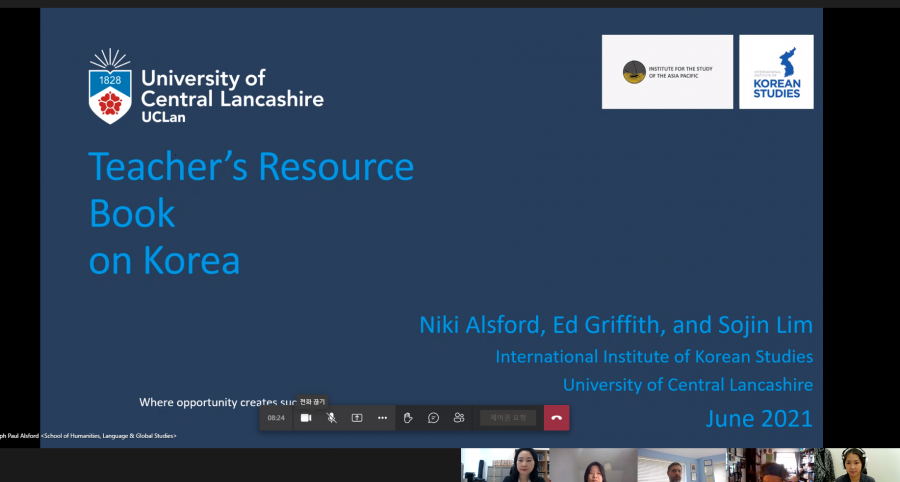Unmute the microphone in the call toolbar

(331, 418)
